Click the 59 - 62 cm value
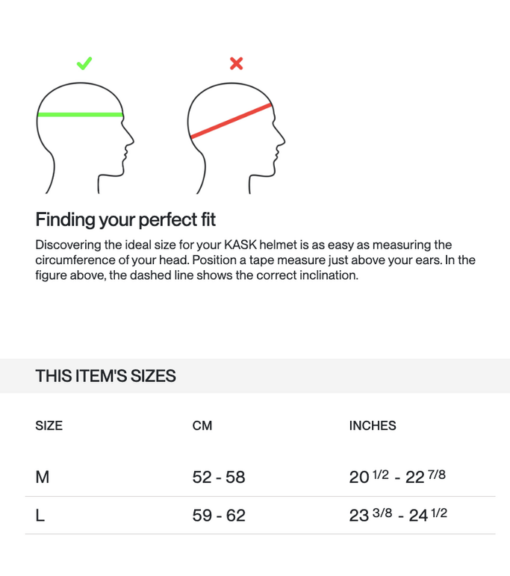Image resolution: width=510 pixels, height=576 pixels. pos(219,515)
